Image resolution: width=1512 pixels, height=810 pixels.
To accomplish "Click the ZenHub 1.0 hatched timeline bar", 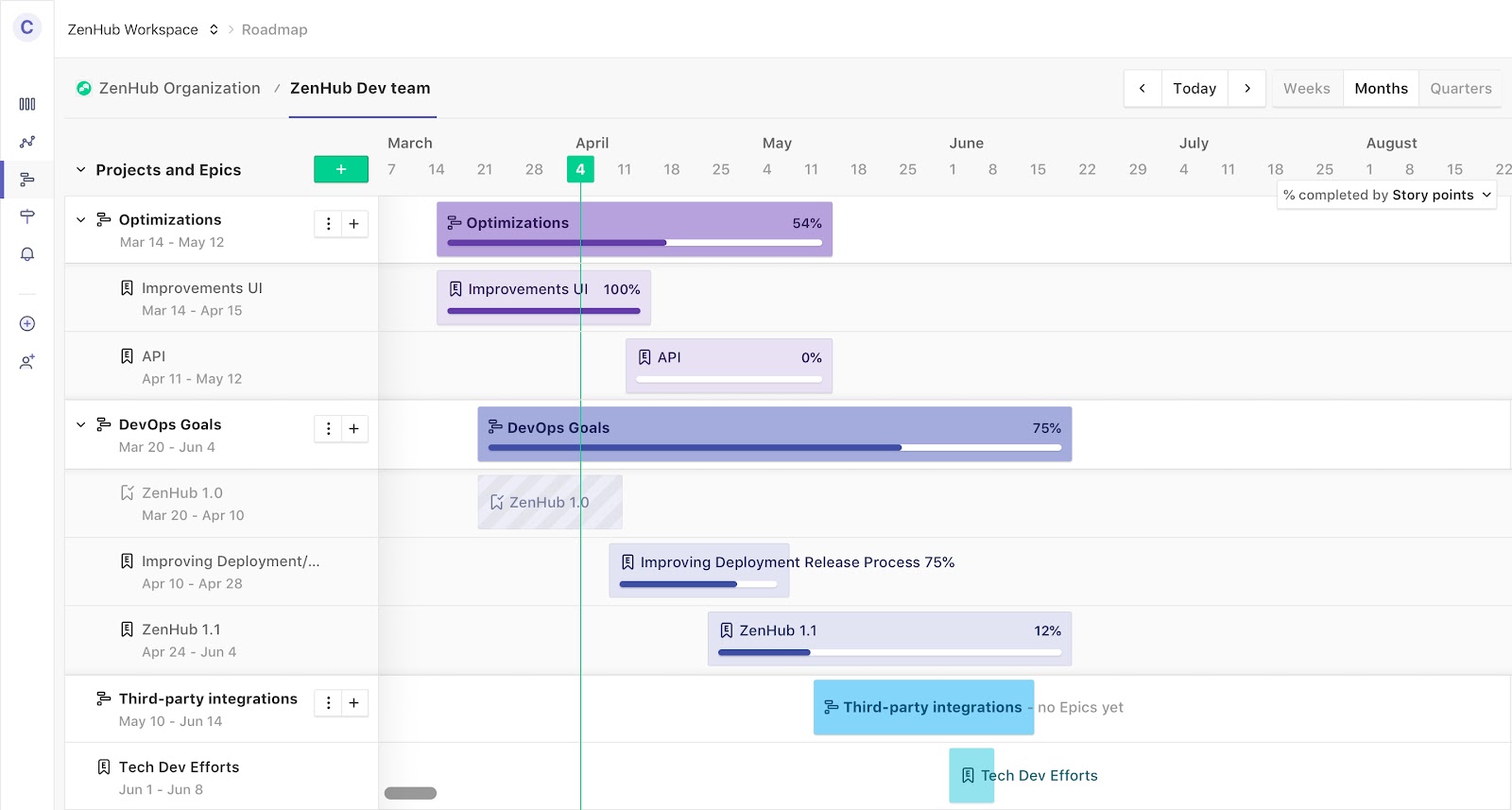I will click(550, 502).
